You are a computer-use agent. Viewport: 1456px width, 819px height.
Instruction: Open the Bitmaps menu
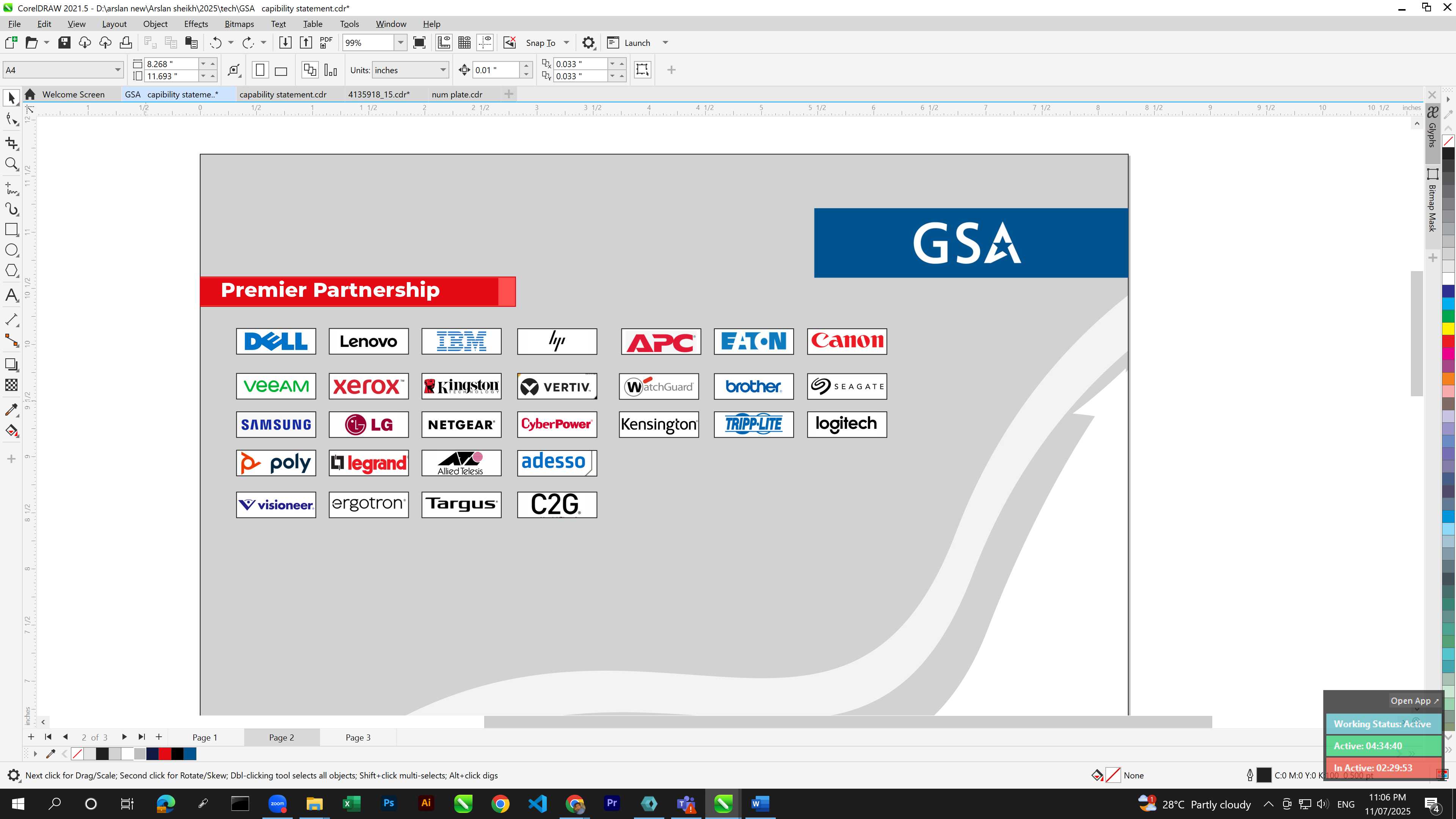(239, 24)
